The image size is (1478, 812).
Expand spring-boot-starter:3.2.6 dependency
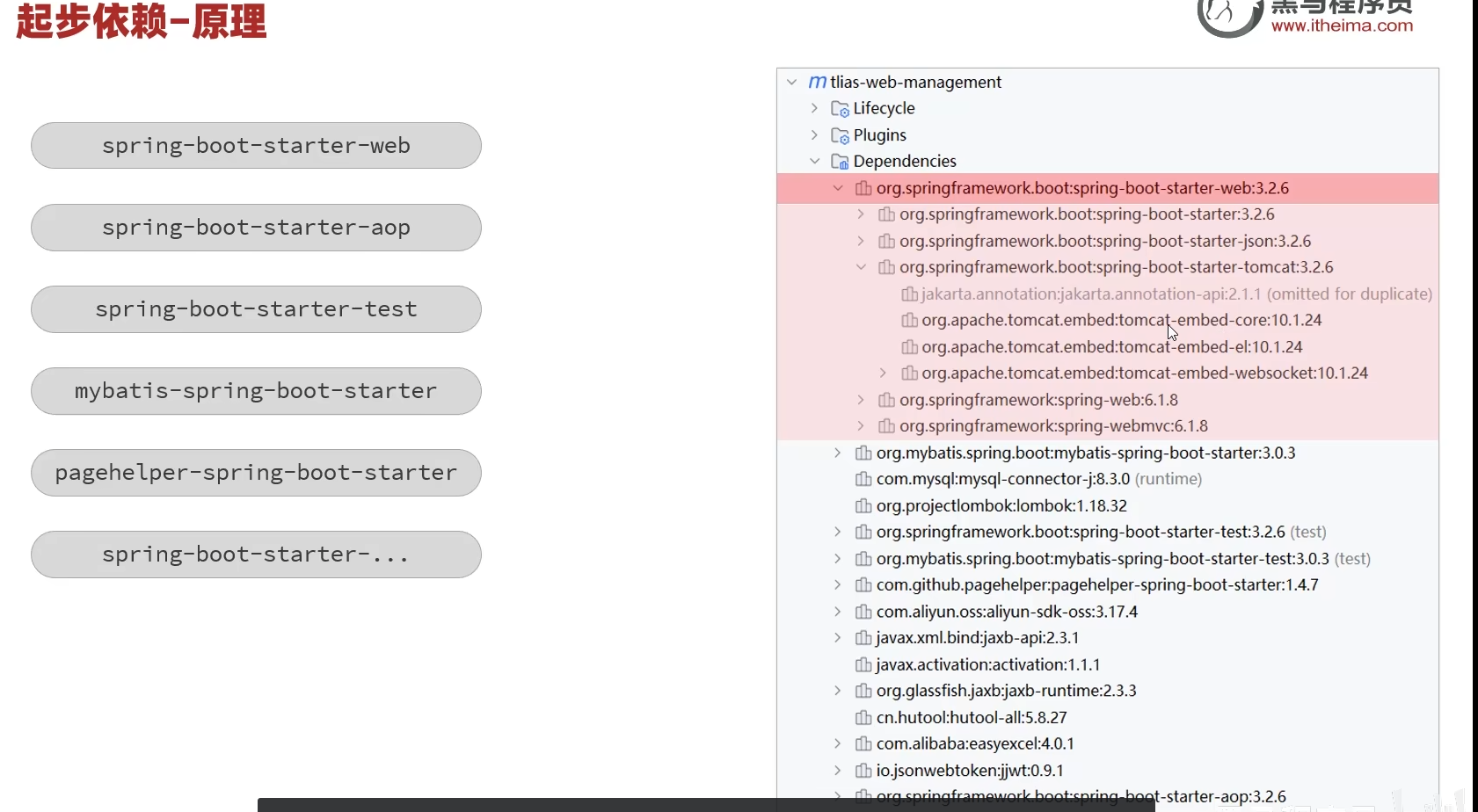(x=861, y=214)
